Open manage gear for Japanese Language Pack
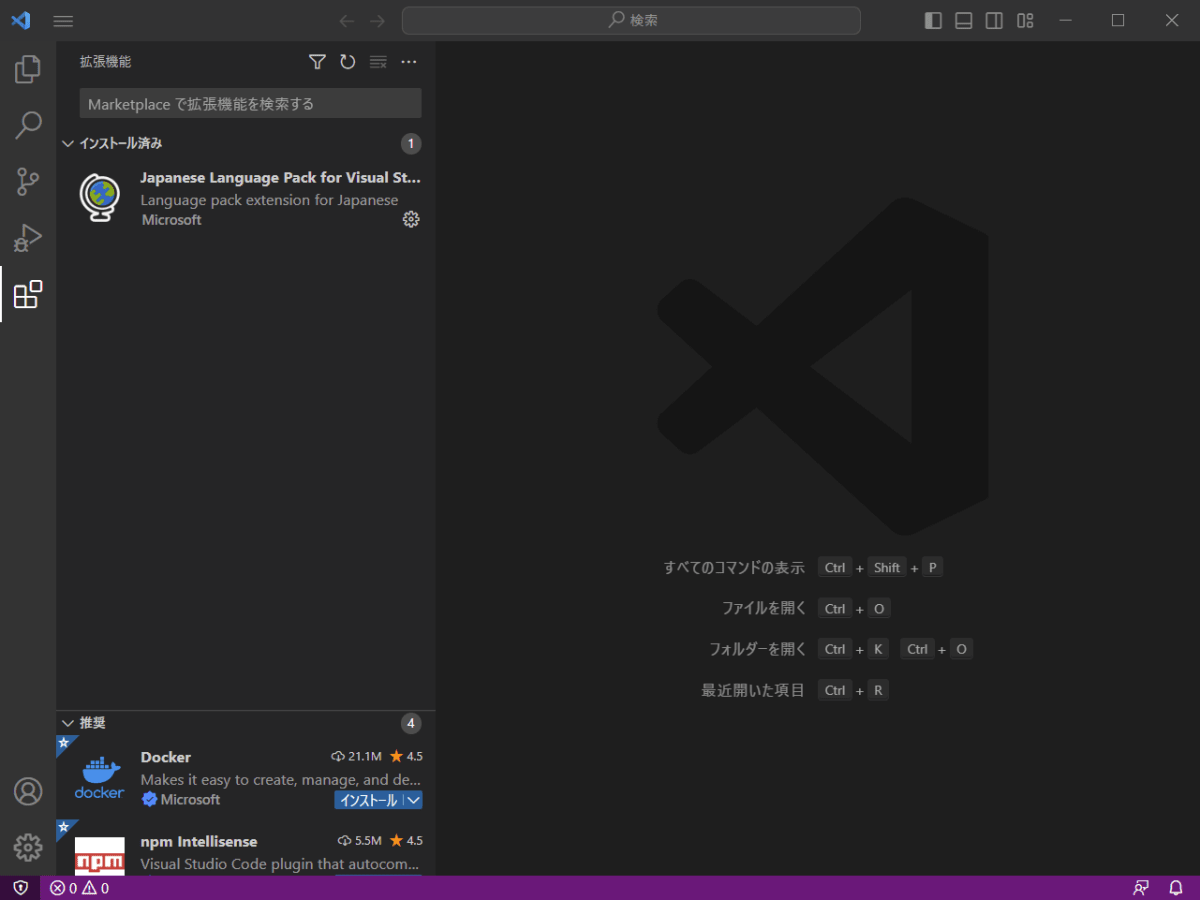This screenshot has width=1200, height=900. click(x=411, y=219)
